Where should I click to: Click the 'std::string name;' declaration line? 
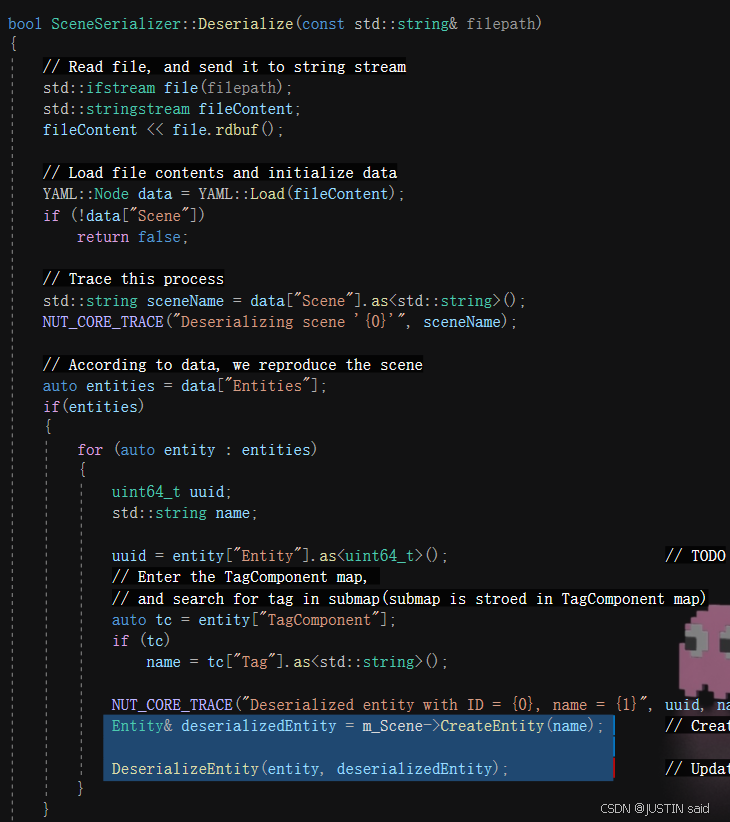[184, 513]
